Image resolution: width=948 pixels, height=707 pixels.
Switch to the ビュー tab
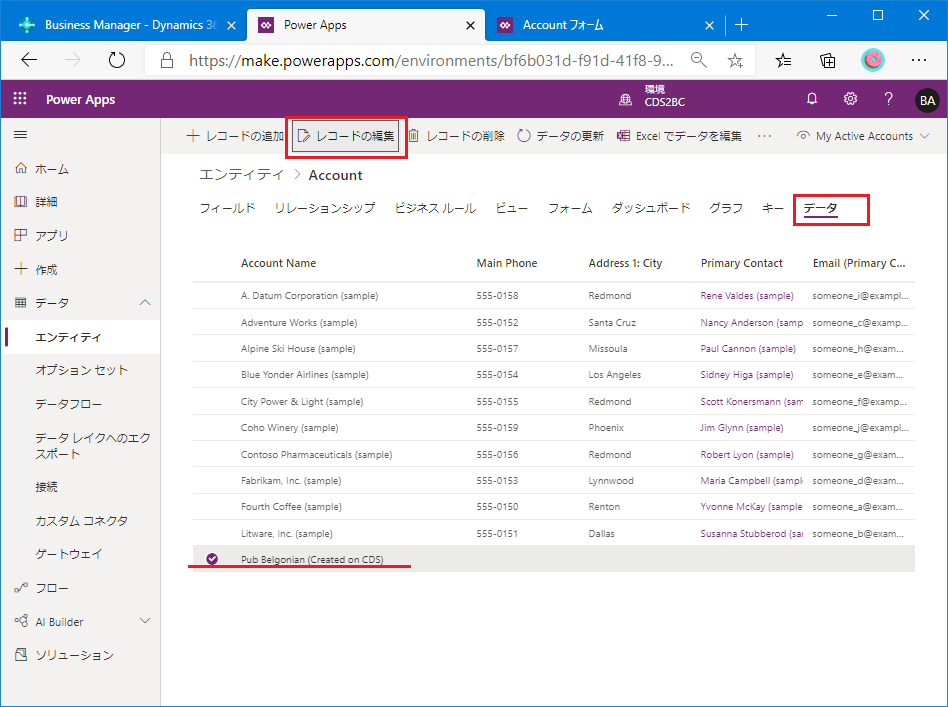(511, 208)
